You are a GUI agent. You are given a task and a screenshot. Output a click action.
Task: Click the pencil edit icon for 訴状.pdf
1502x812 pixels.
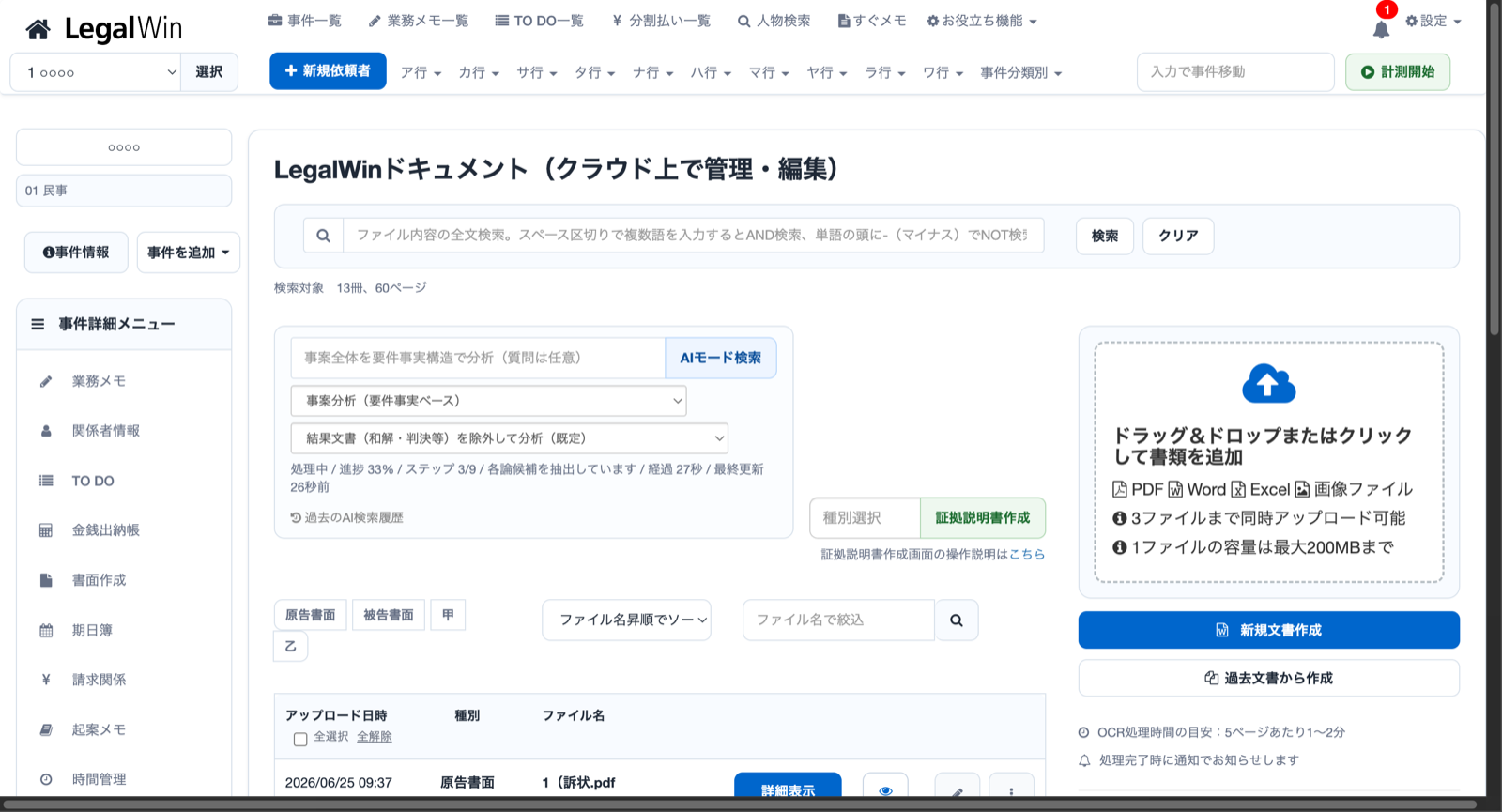[958, 790]
